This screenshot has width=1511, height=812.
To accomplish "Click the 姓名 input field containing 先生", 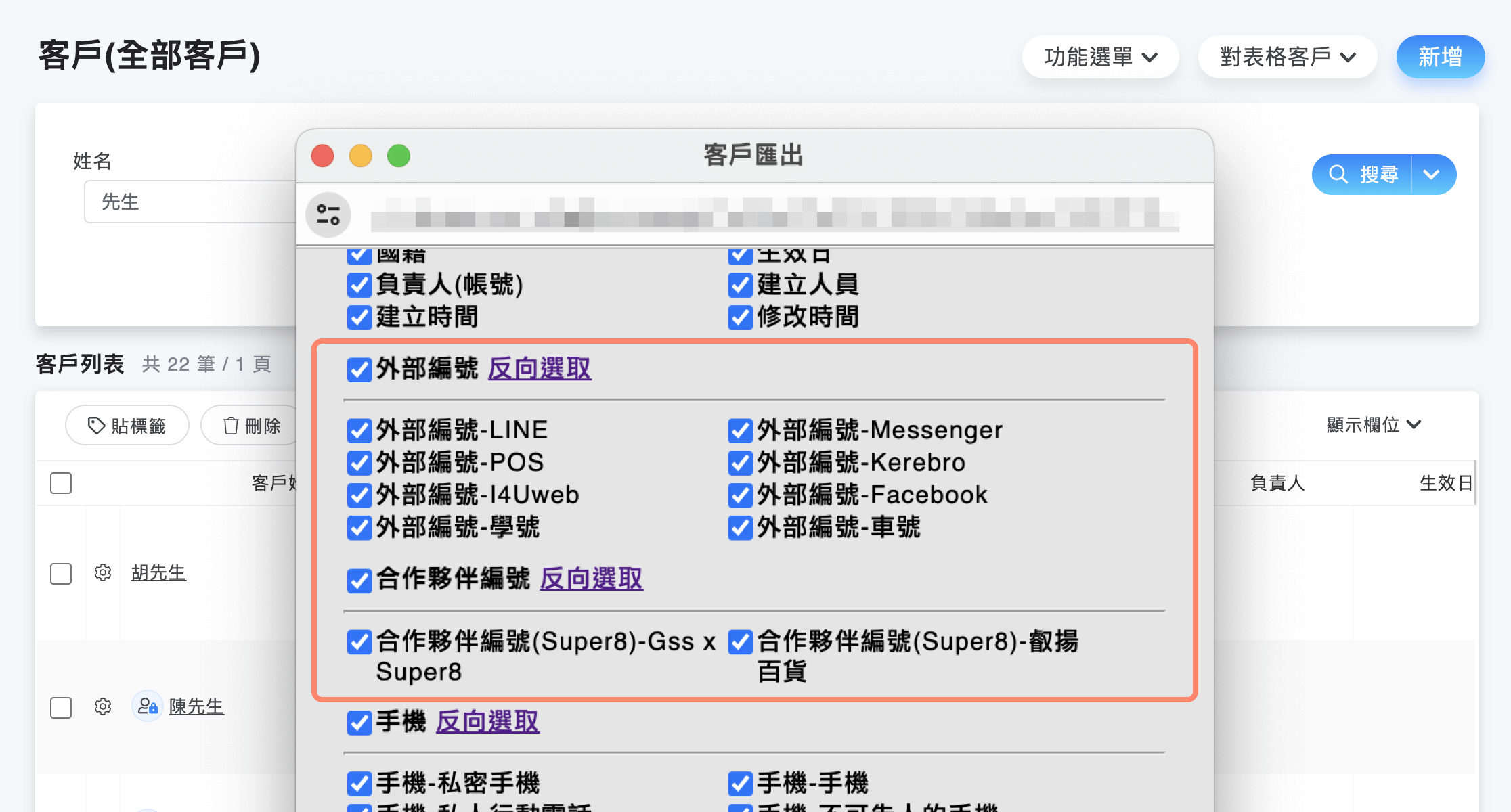I will pos(191,202).
